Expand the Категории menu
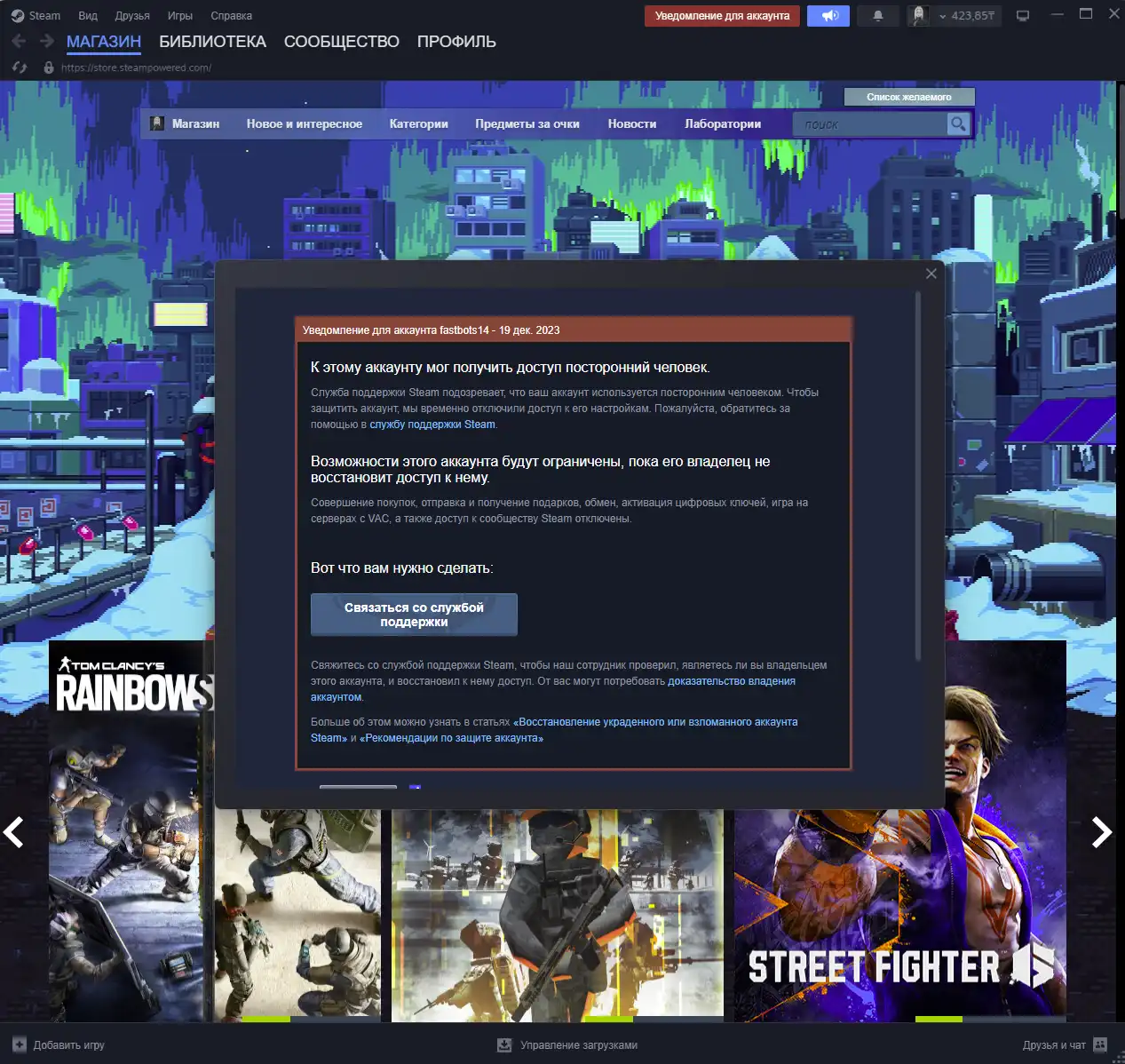The image size is (1125, 1064). [x=418, y=123]
